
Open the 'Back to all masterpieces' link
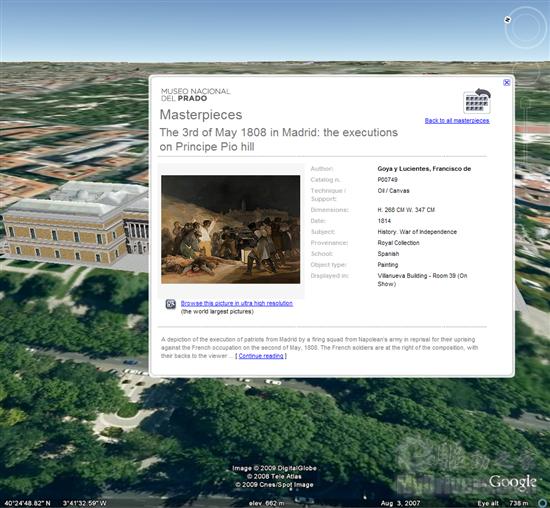tap(457, 121)
